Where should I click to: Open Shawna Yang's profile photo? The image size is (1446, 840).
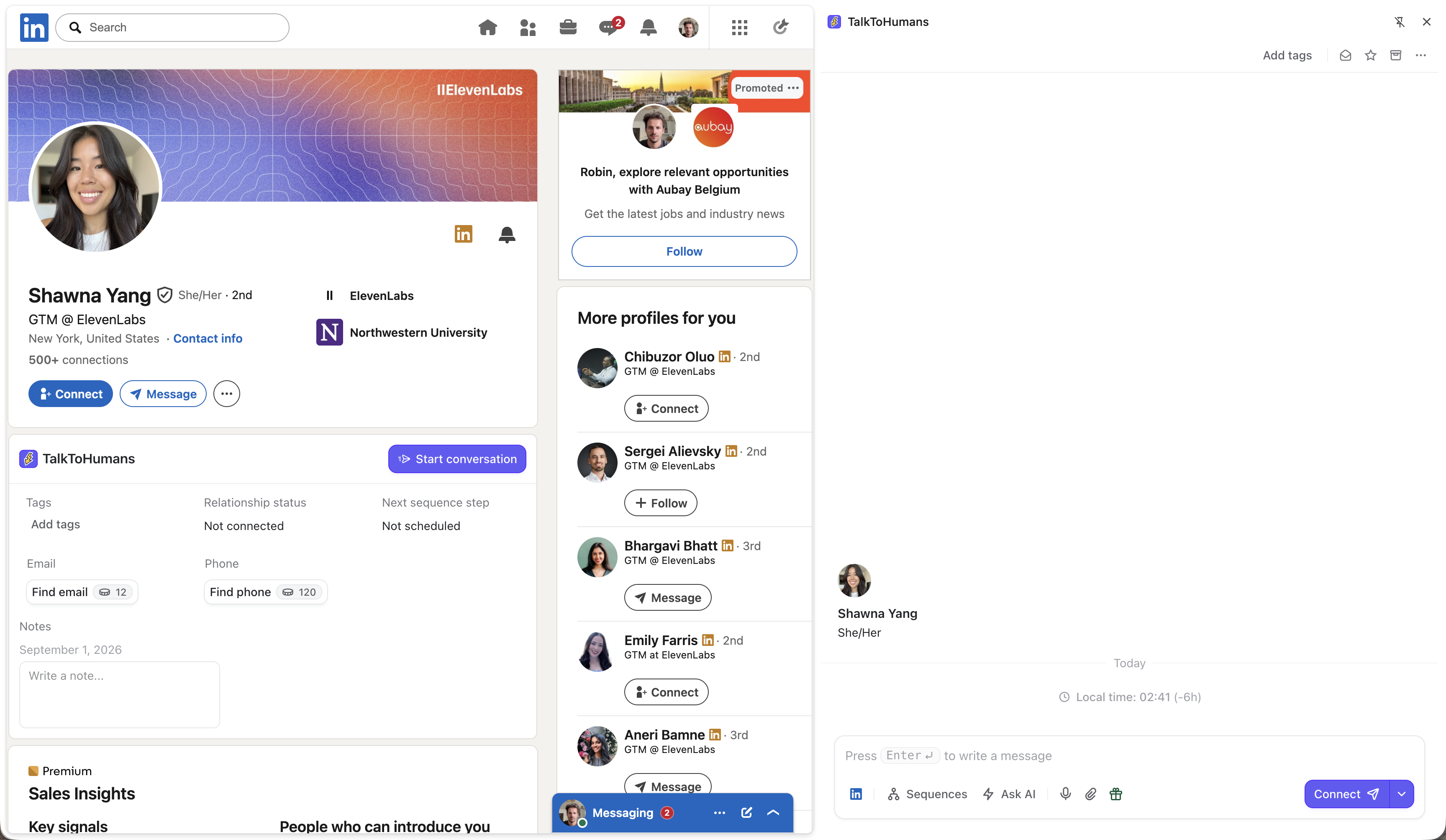point(95,188)
